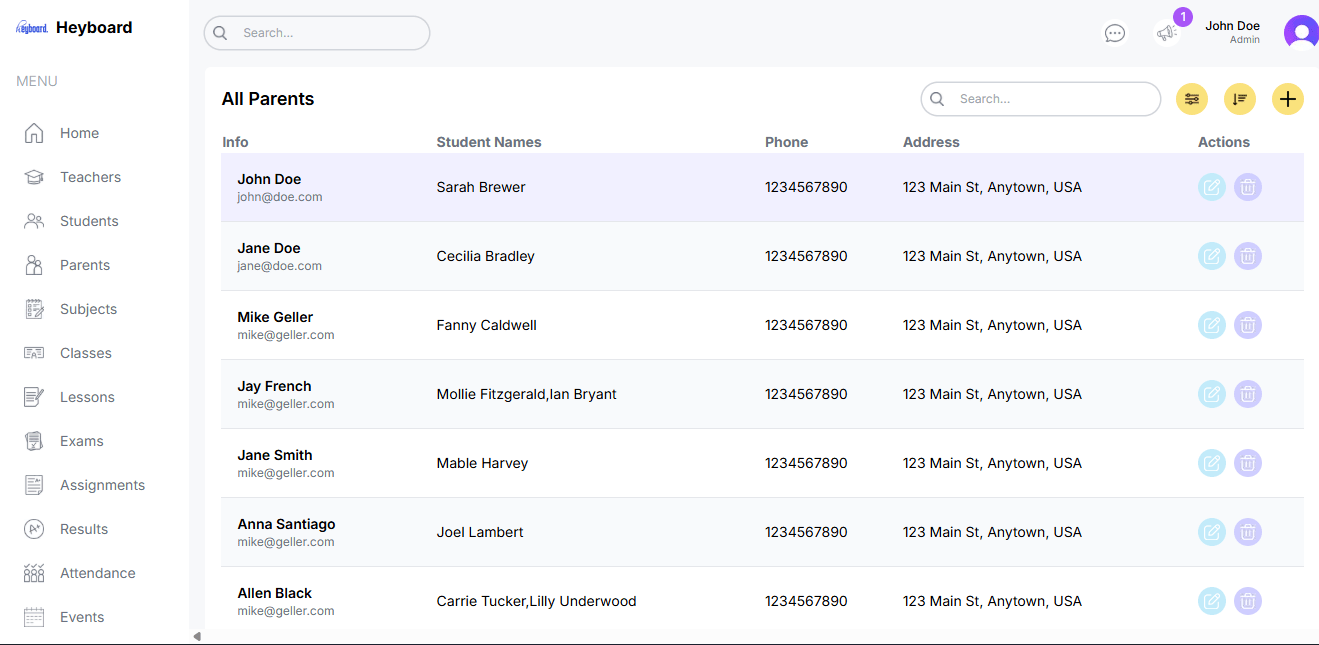Open Attendance in sidebar menu

pos(80,573)
